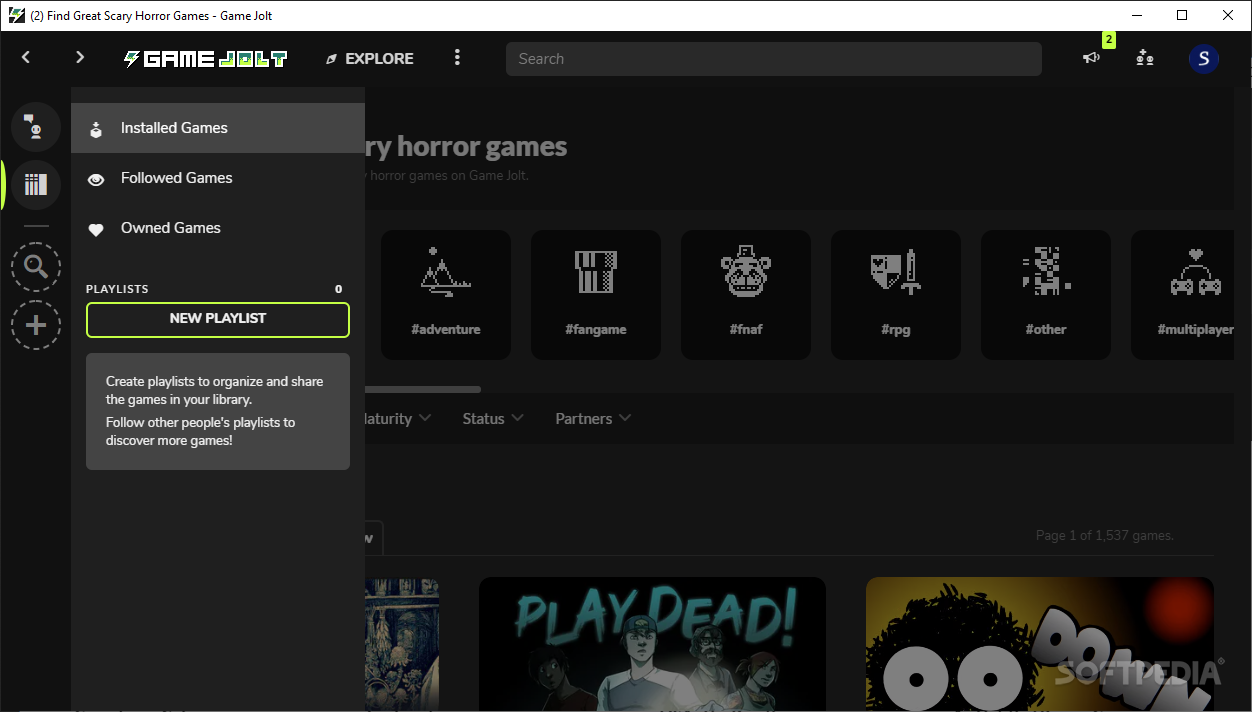Go forward with the right arrow
Screen dimensions: 1252x712
(80, 58)
